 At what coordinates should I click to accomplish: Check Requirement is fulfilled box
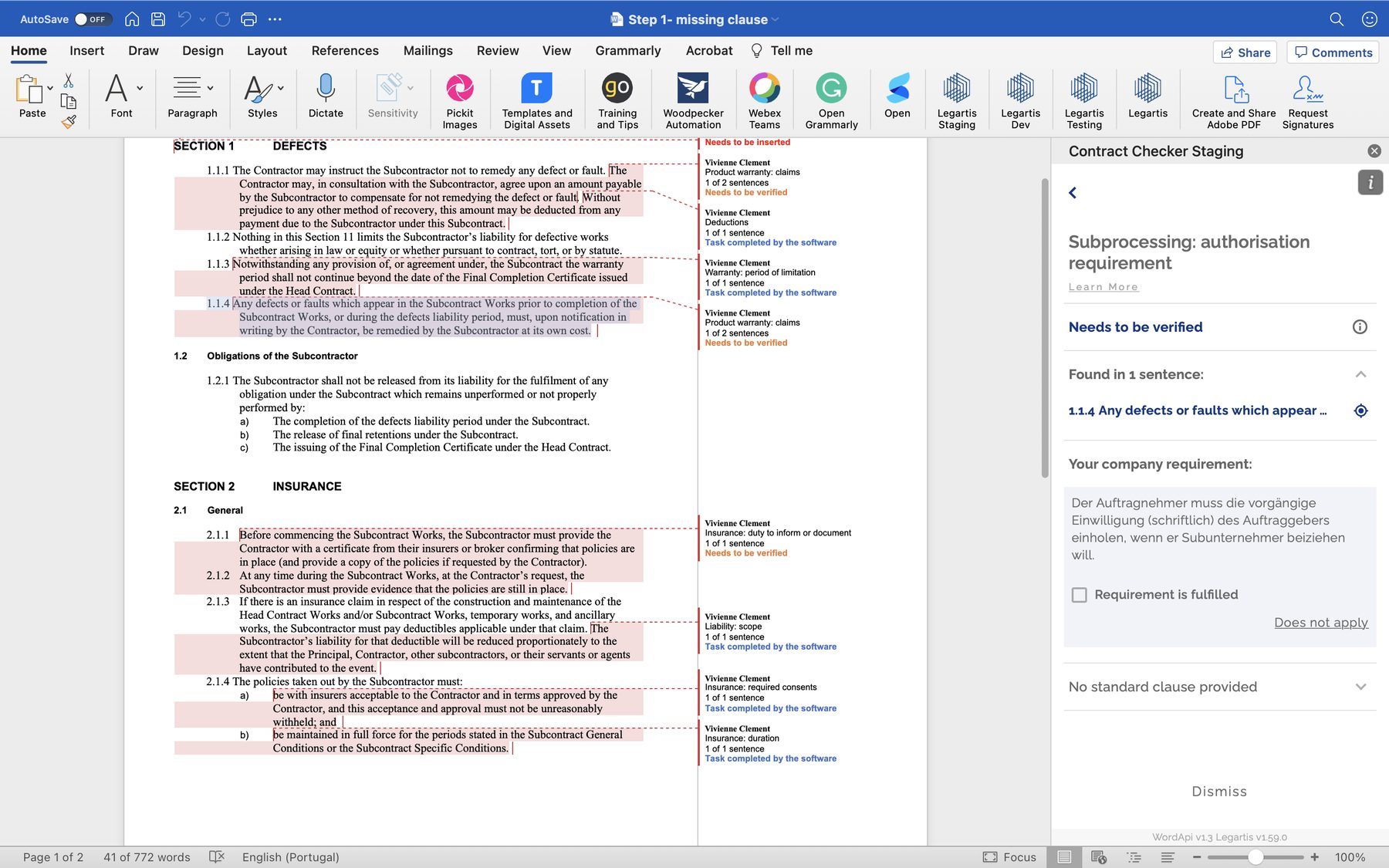pos(1080,595)
